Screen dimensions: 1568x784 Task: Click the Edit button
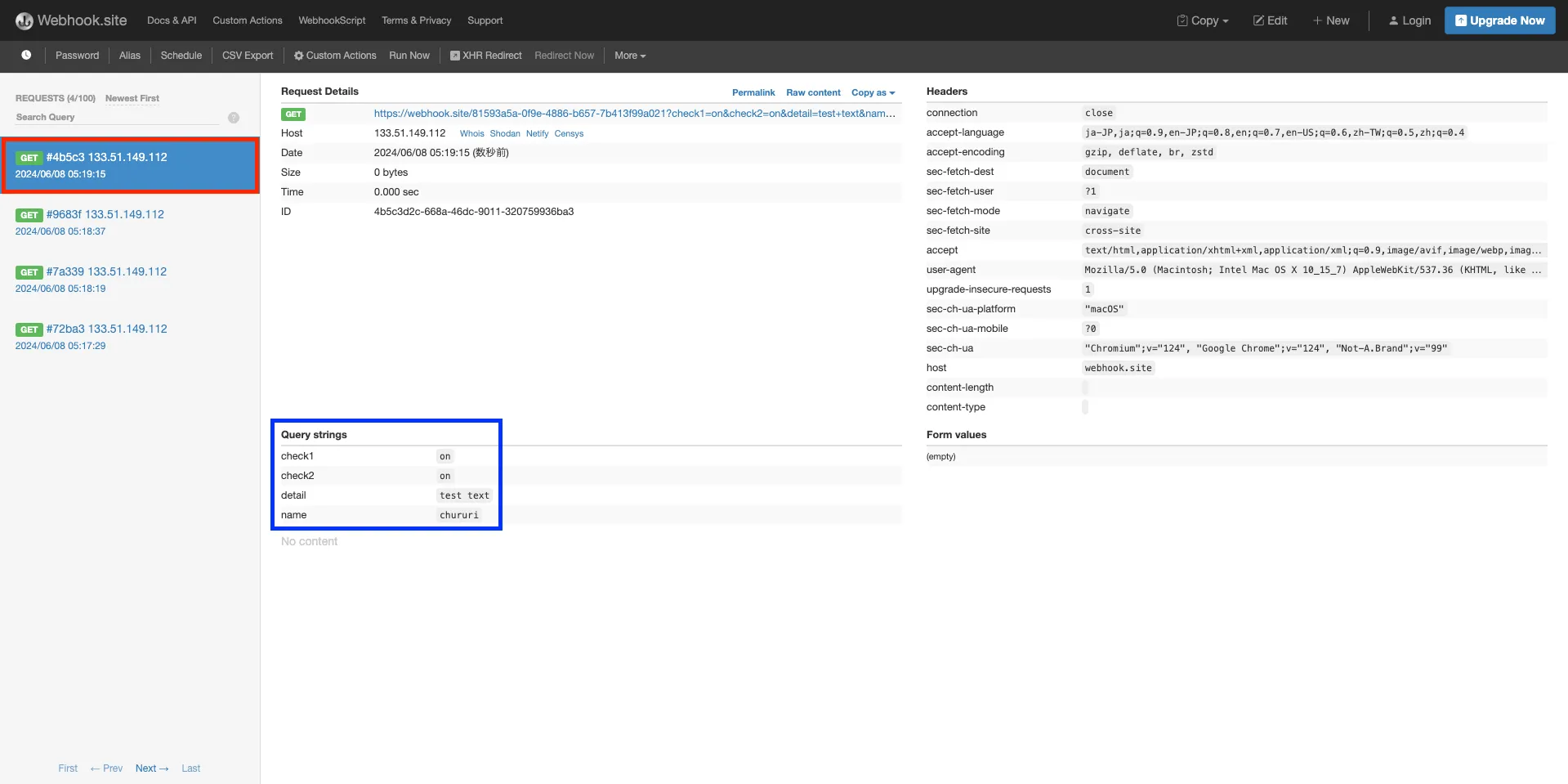tap(1271, 20)
